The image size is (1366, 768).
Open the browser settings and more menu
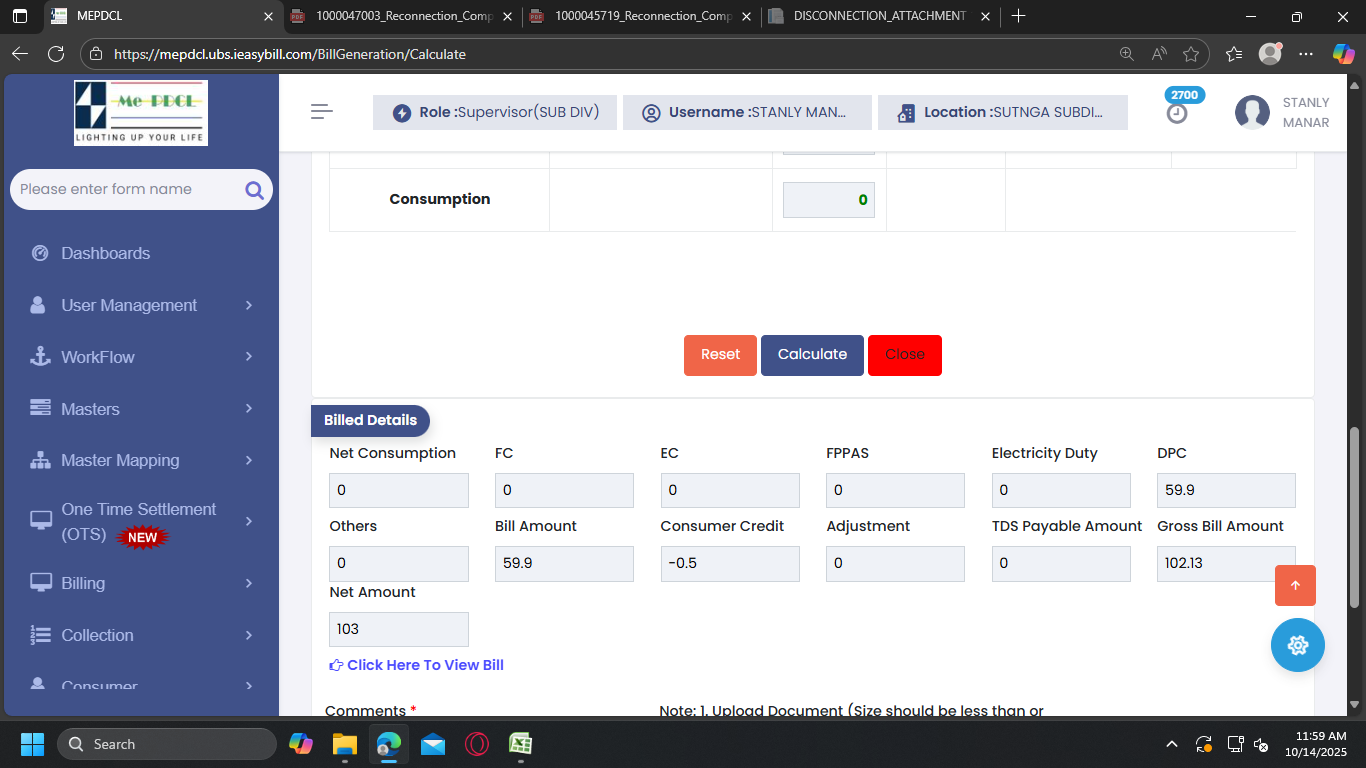pyautogui.click(x=1306, y=54)
